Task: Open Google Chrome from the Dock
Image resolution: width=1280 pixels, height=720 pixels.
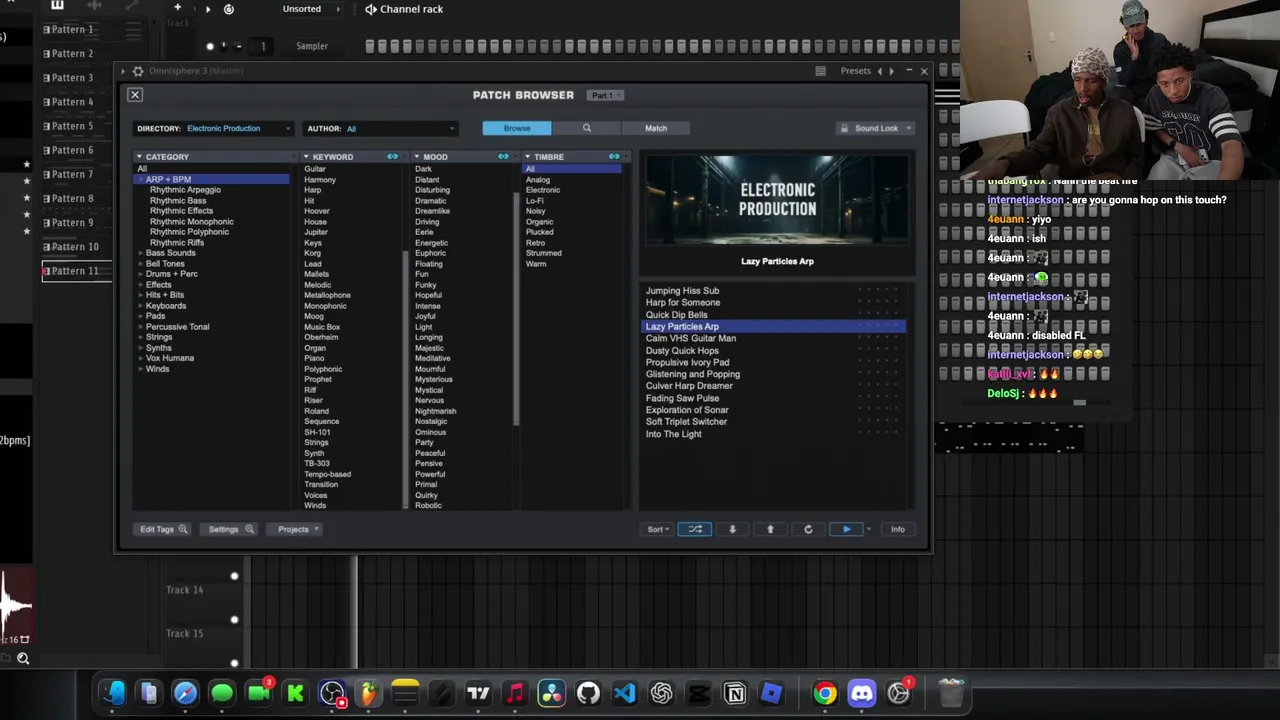Action: [x=825, y=693]
